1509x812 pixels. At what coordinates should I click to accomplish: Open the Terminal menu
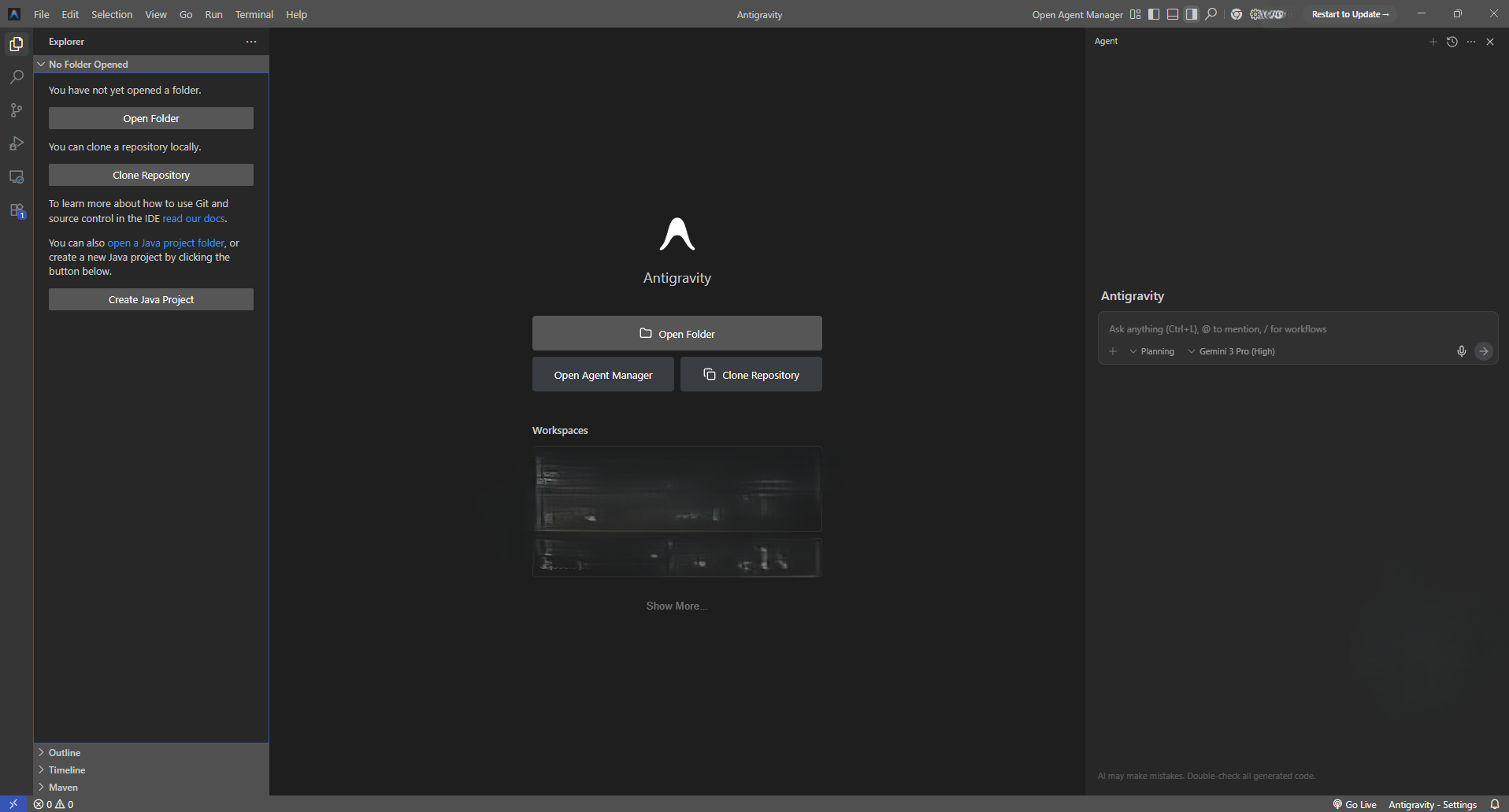click(x=254, y=14)
